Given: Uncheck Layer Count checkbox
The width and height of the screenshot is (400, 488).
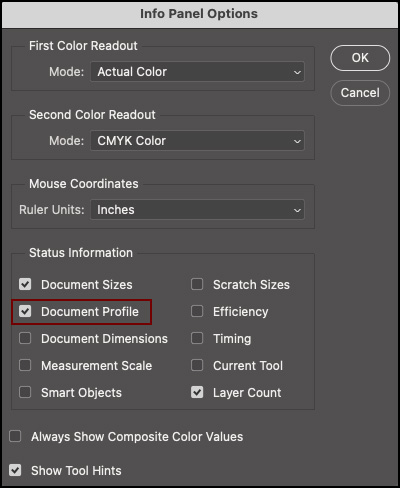Looking at the screenshot, I should point(197,392).
